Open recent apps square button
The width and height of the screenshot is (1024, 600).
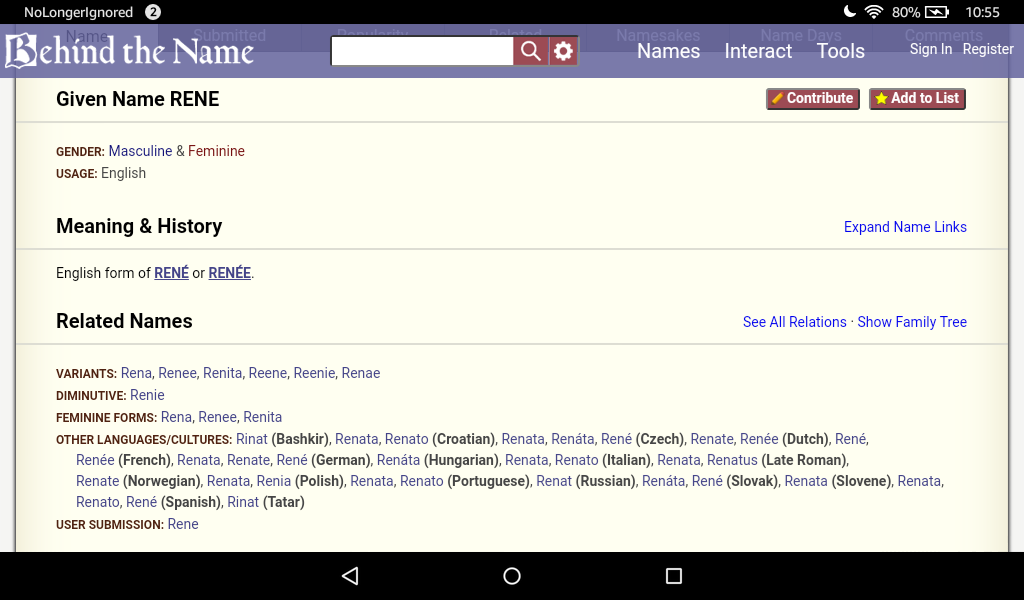click(x=673, y=576)
